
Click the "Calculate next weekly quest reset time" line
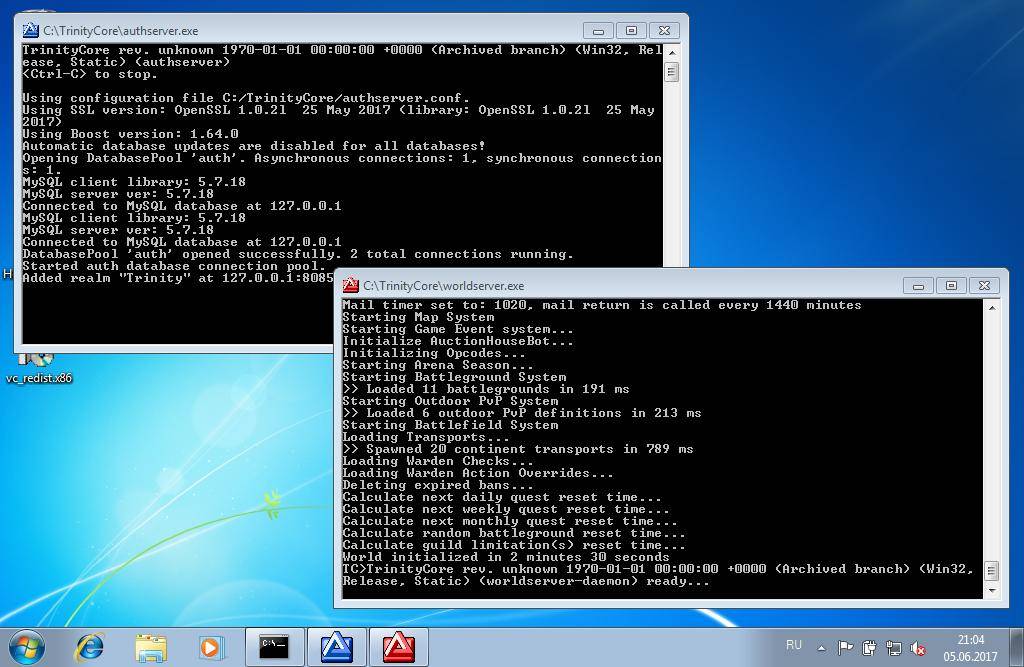(x=506, y=509)
